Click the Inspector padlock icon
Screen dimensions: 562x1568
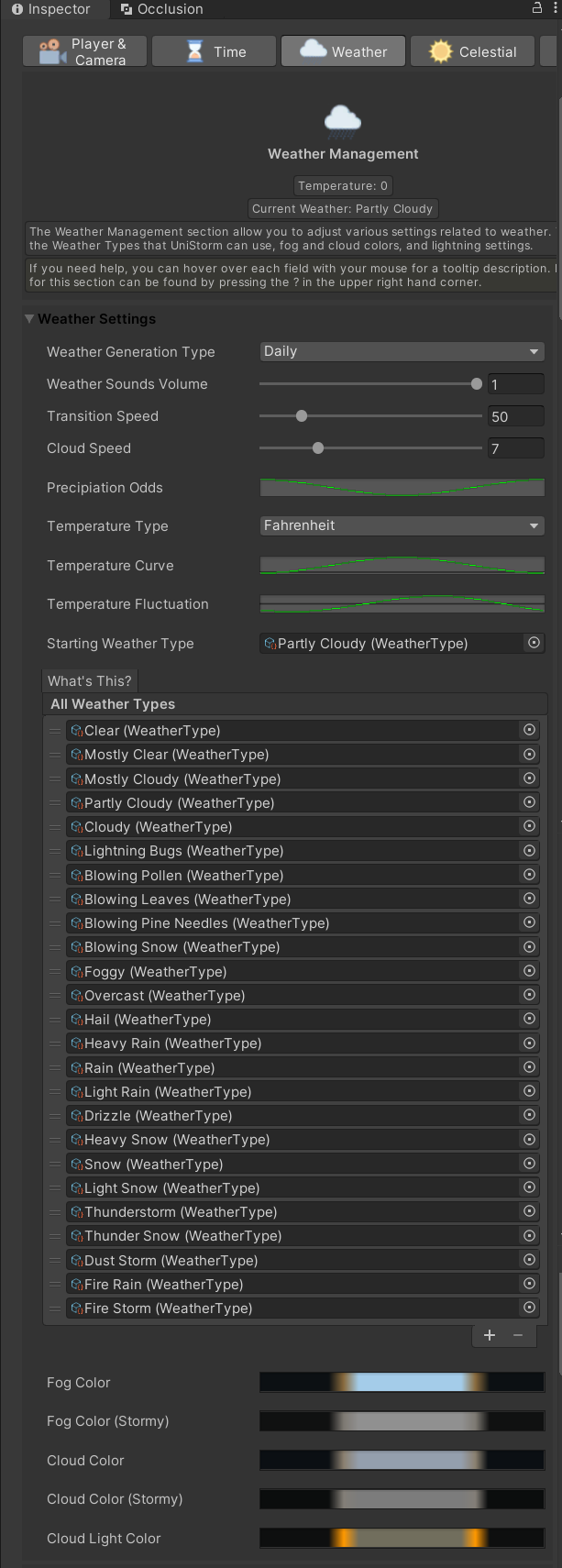point(537,9)
